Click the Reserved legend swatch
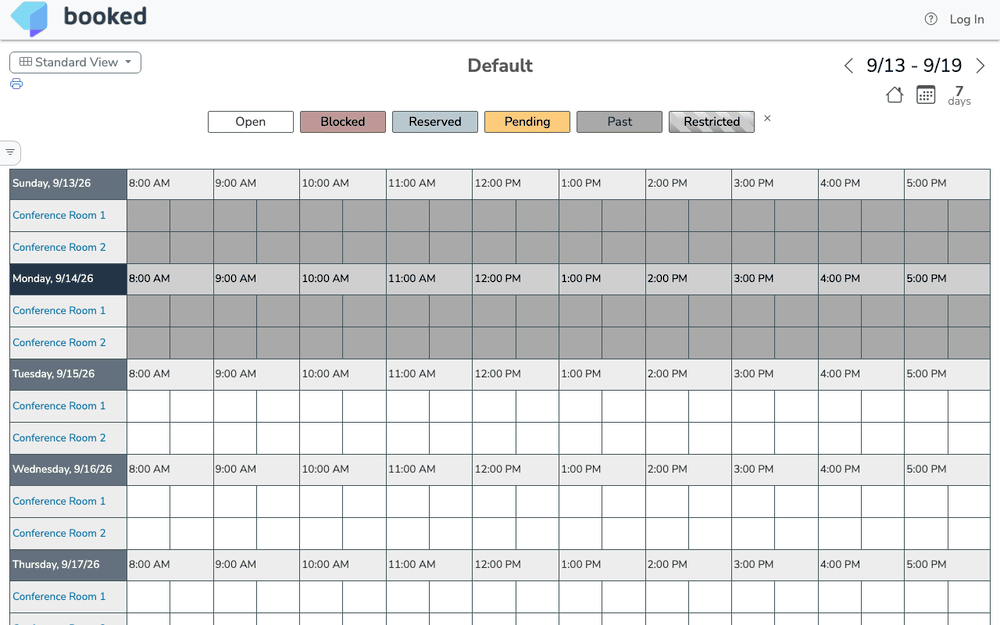The width and height of the screenshot is (1000, 625). point(435,122)
